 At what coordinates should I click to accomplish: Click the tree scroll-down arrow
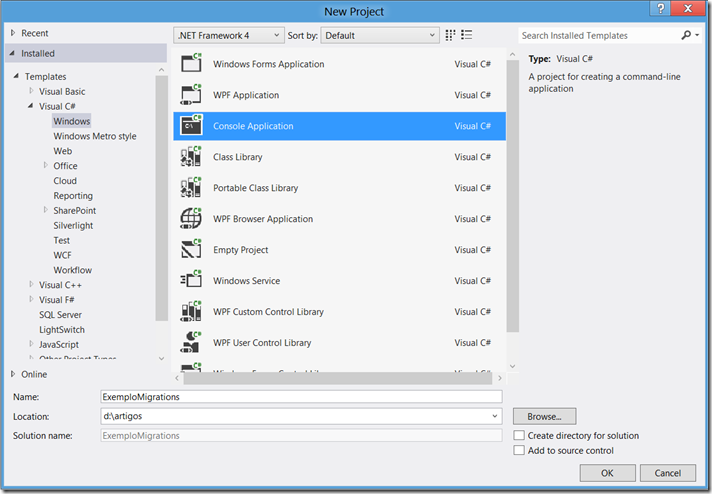click(161, 358)
